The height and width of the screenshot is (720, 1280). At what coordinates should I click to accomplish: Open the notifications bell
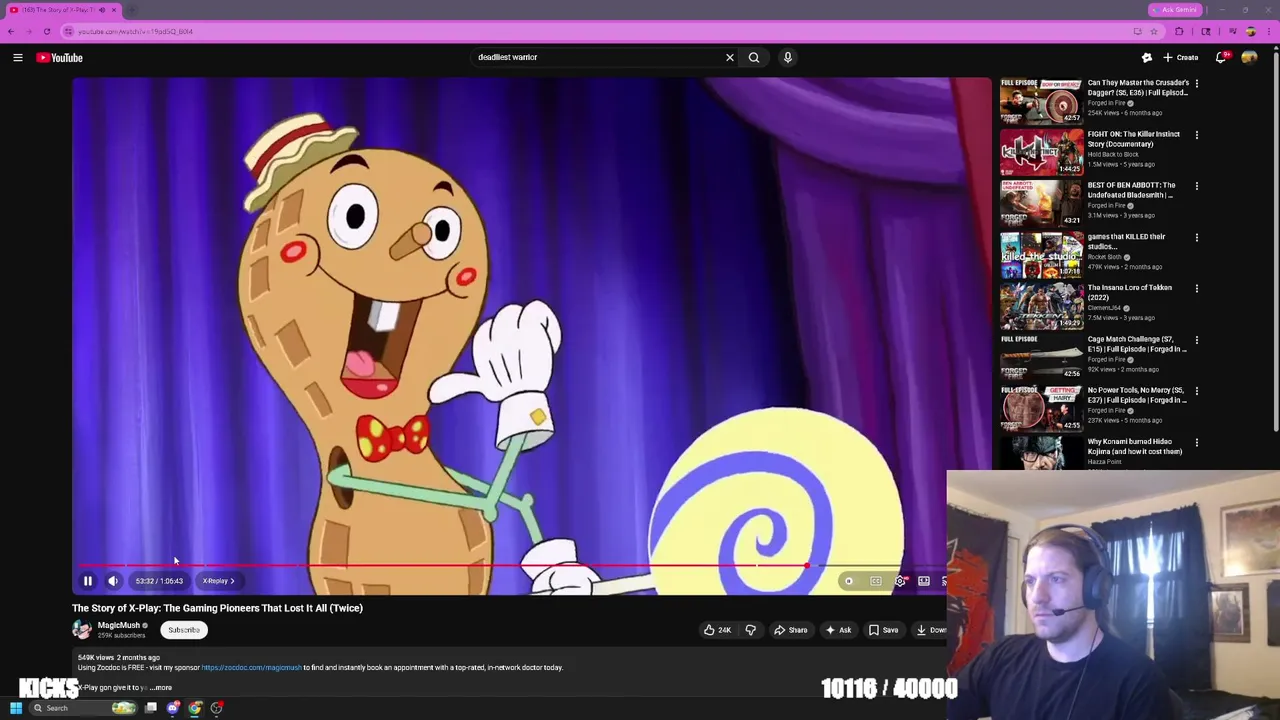click(1221, 58)
